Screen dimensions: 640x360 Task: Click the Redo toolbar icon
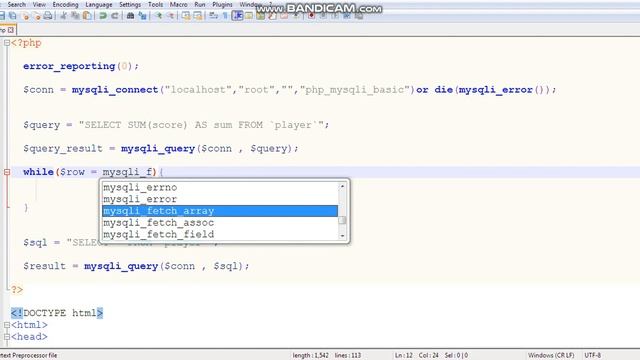pyautogui.click(x=115, y=16)
